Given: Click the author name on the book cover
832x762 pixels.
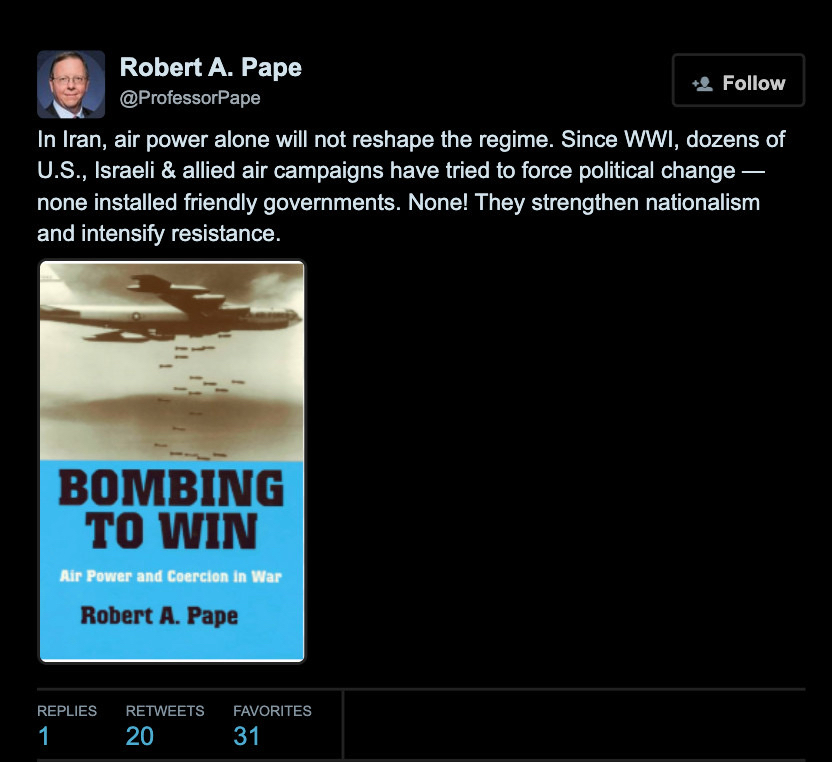Looking at the screenshot, I should (160, 614).
